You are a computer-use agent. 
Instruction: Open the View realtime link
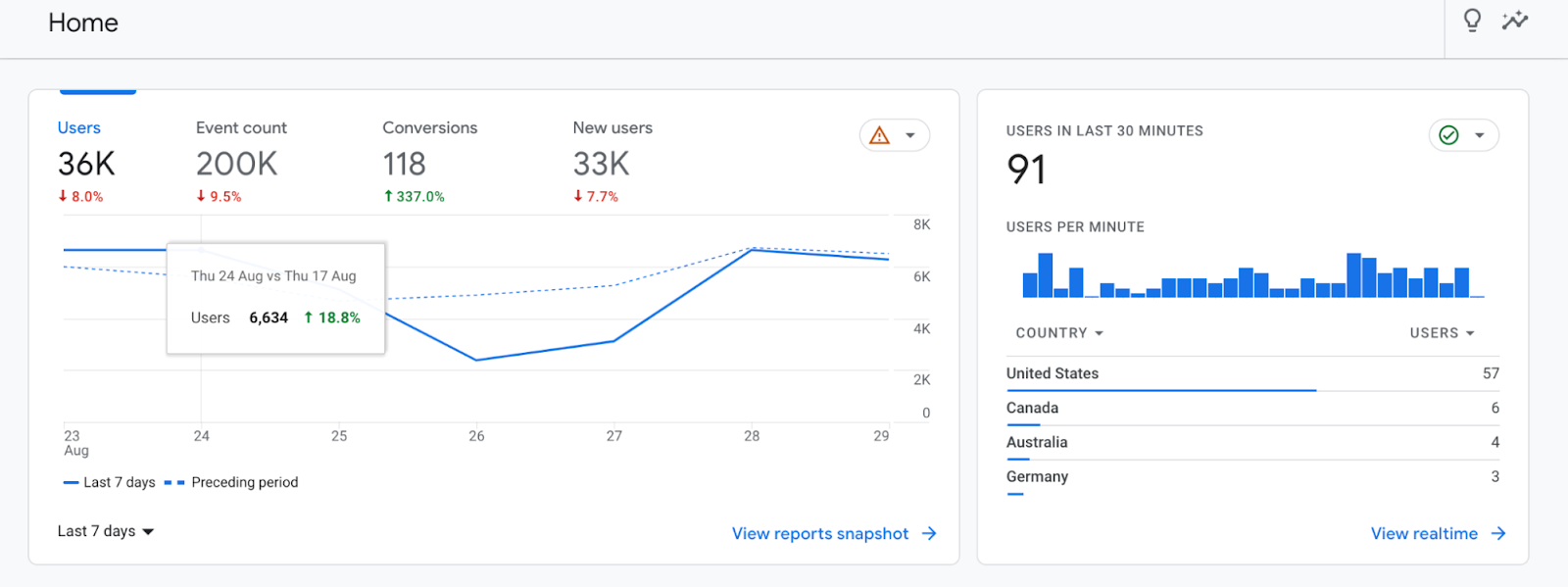[1424, 533]
